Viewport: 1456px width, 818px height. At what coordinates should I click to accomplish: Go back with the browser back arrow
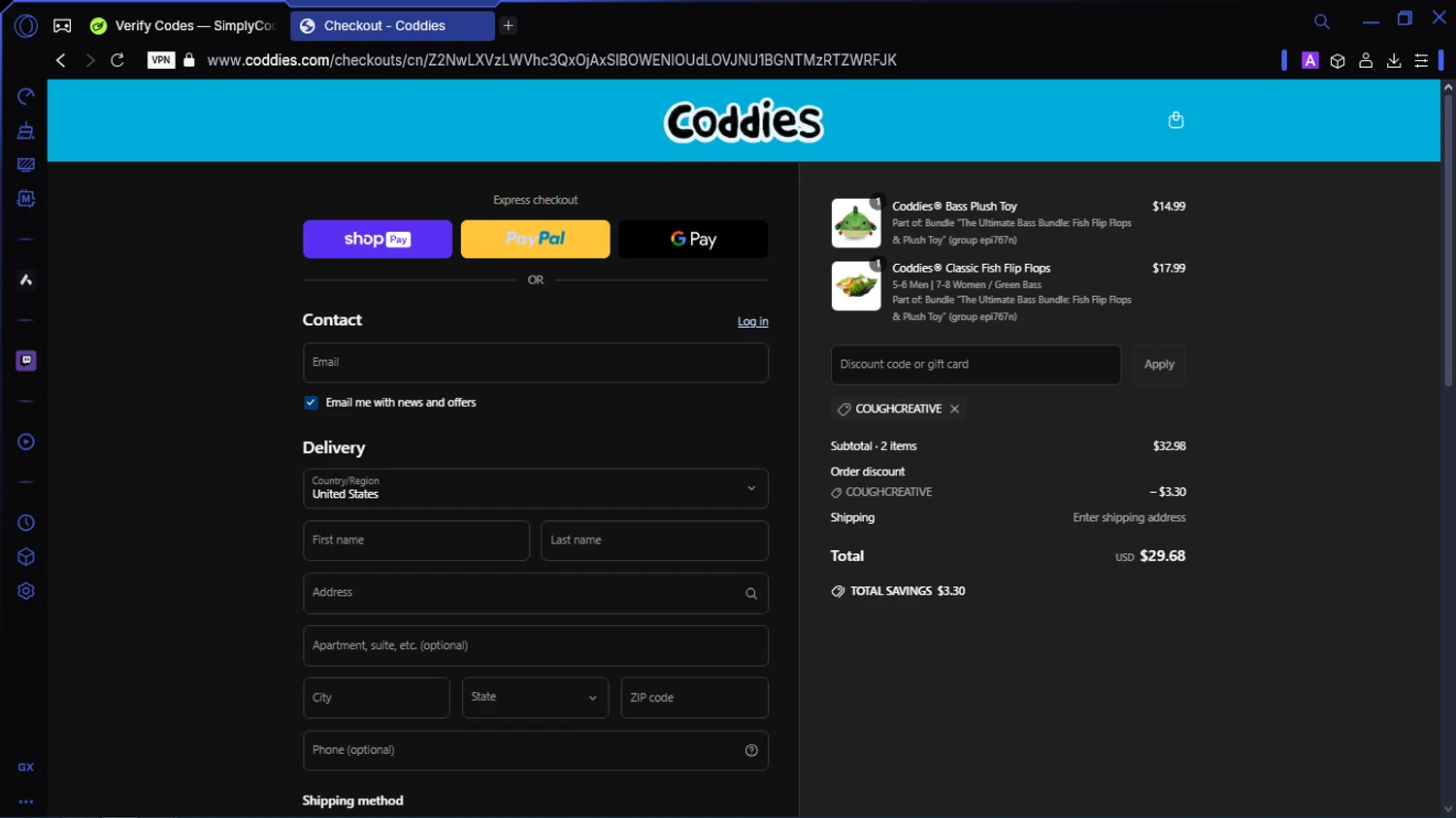pos(61,60)
